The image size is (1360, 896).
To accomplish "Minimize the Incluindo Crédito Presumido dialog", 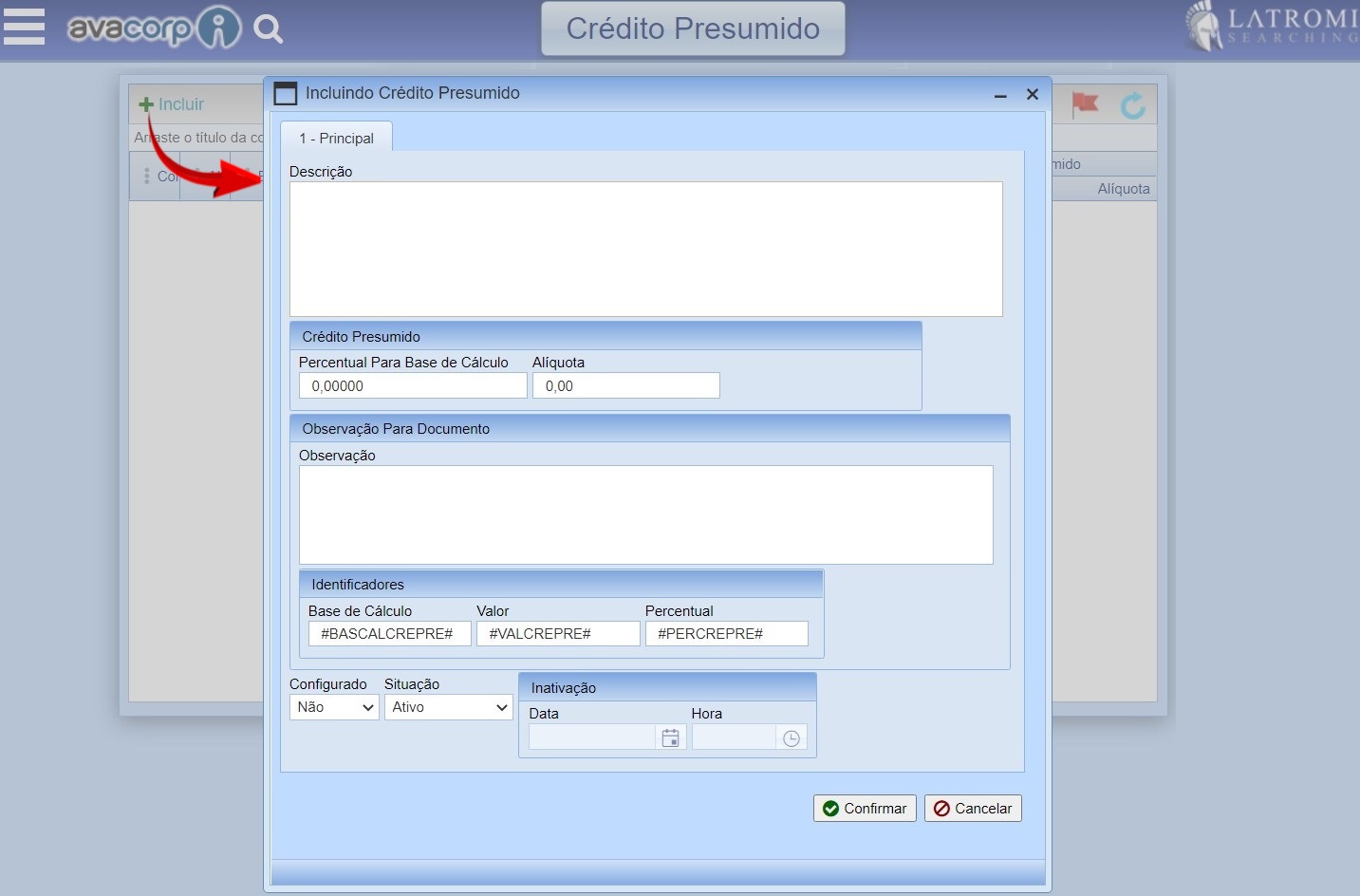I will tap(1000, 95).
